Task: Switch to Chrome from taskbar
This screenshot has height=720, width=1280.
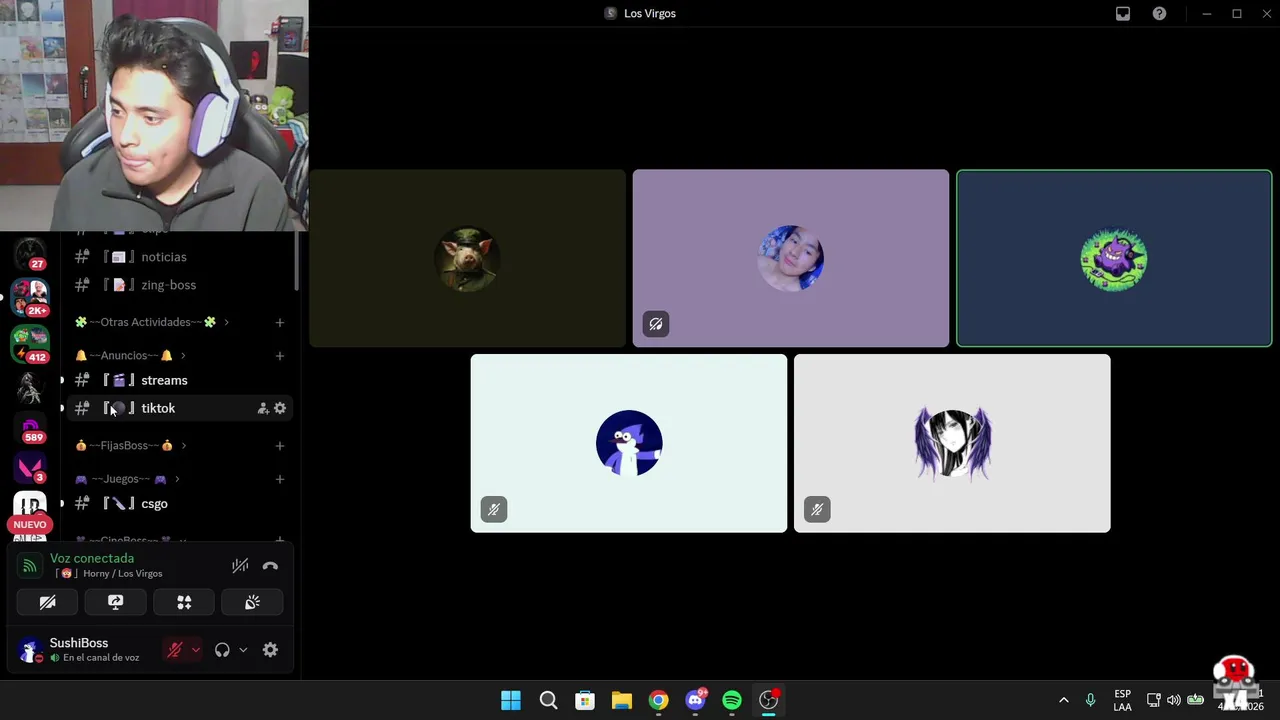Action: tap(658, 700)
